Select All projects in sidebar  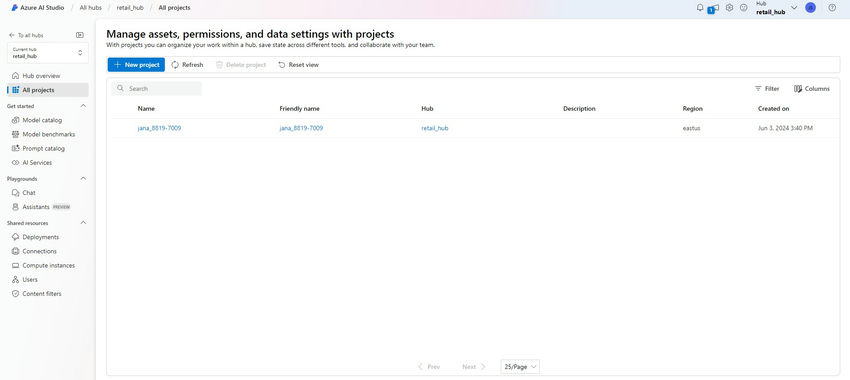pyautogui.click(x=48, y=90)
